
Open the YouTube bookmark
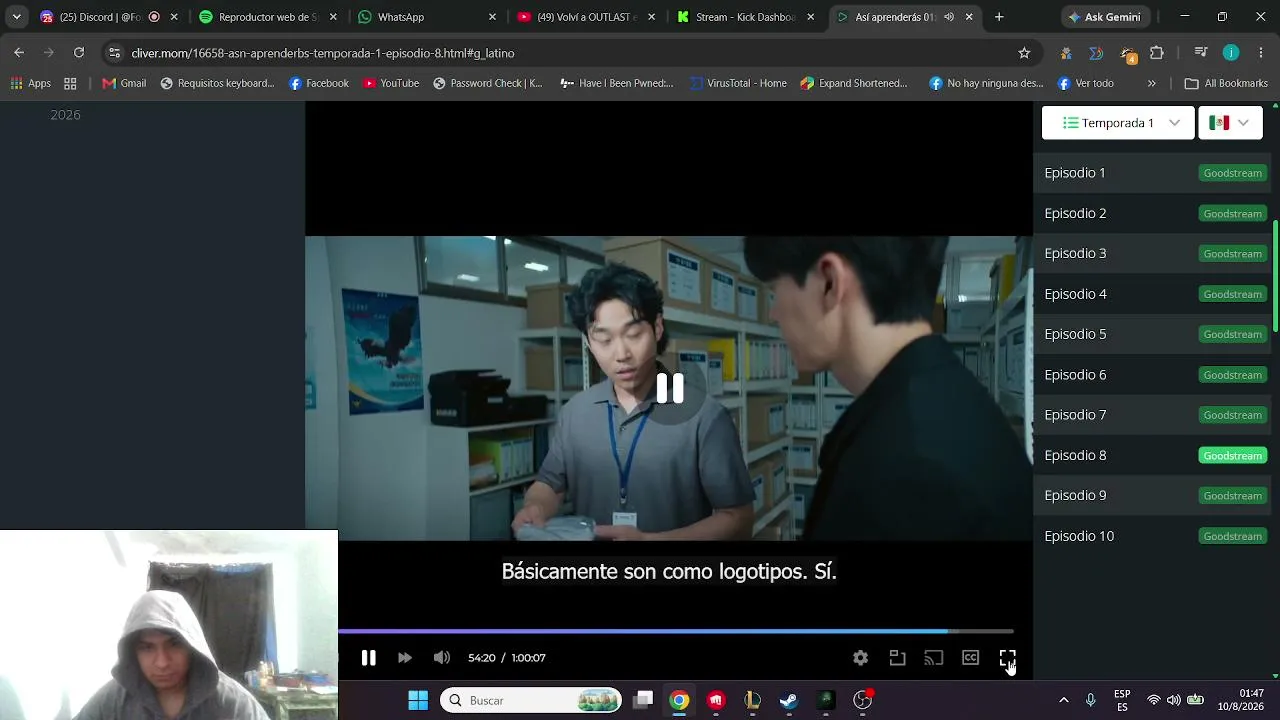[x=391, y=83]
